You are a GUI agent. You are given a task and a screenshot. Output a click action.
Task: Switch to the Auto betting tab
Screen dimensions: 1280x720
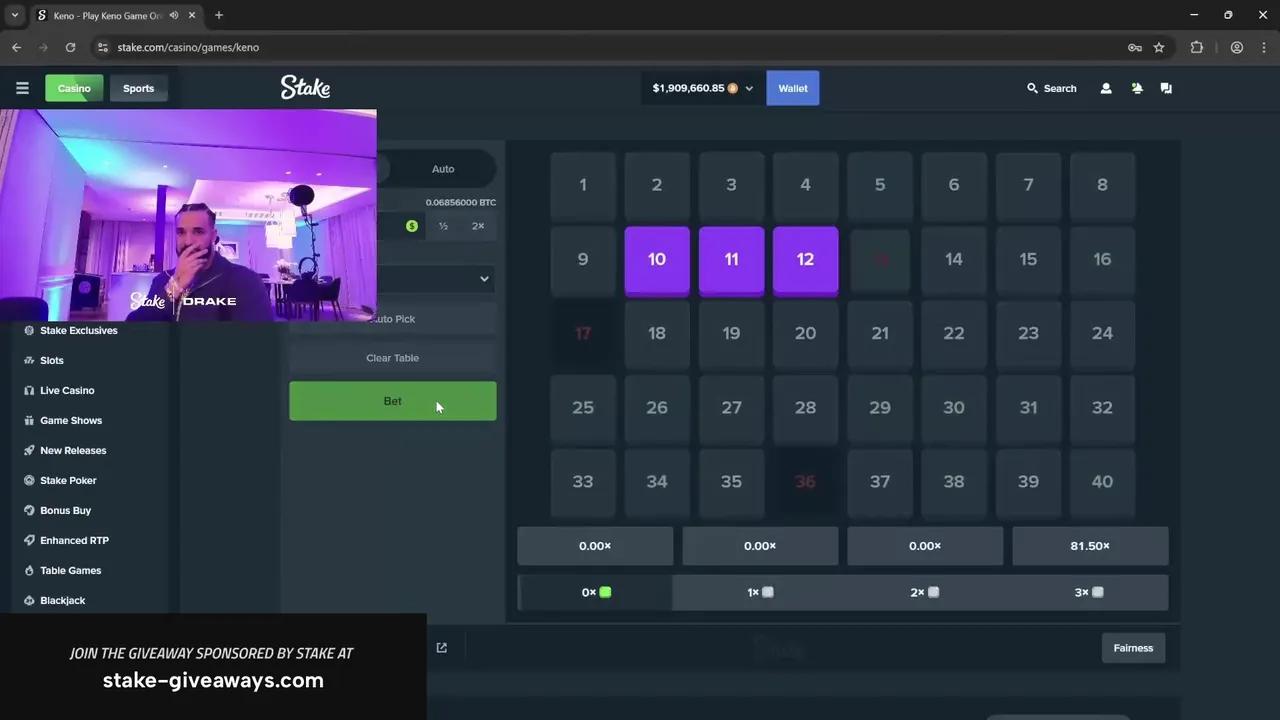[443, 169]
